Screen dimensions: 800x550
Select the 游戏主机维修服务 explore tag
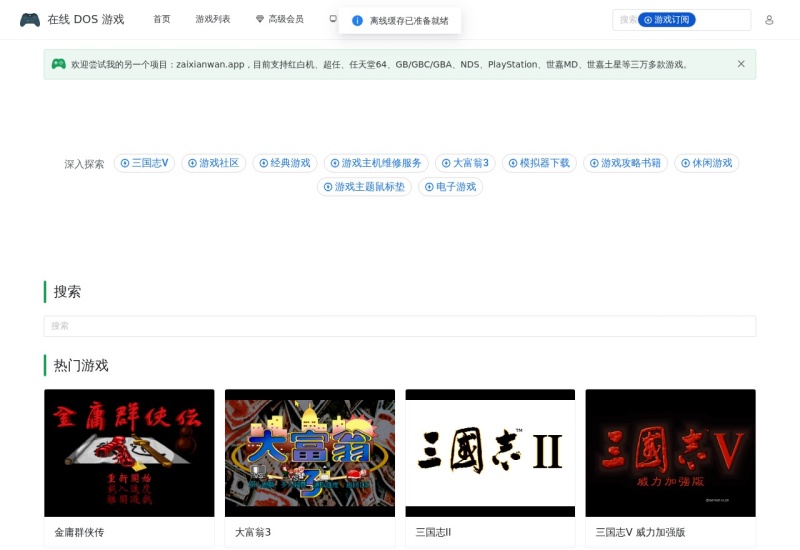pos(376,163)
